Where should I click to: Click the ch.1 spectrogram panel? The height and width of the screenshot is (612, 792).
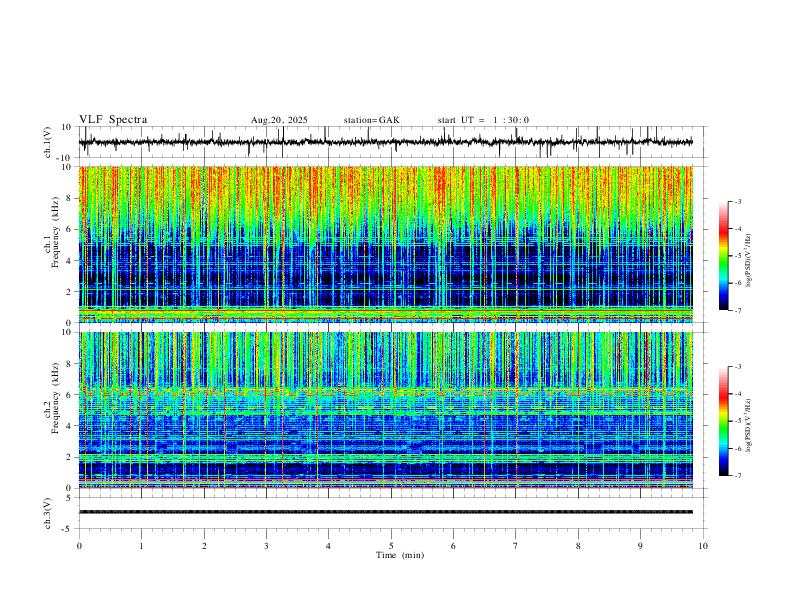point(386,244)
